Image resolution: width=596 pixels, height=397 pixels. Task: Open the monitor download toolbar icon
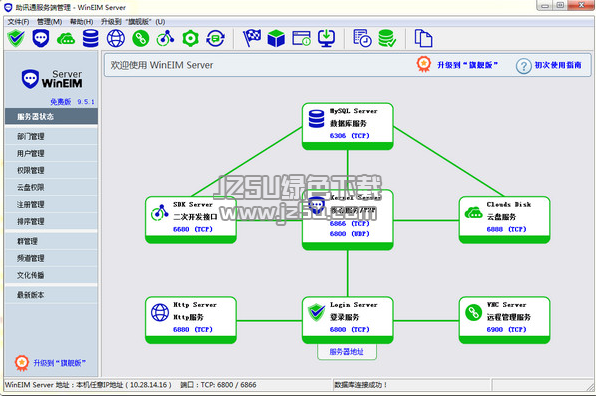pos(327,38)
